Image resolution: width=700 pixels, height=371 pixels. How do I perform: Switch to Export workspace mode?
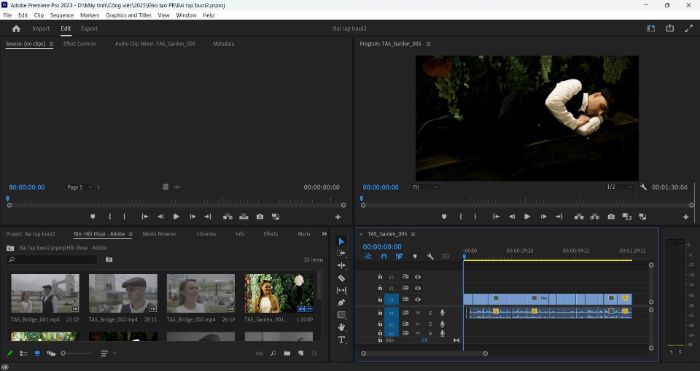coord(89,29)
